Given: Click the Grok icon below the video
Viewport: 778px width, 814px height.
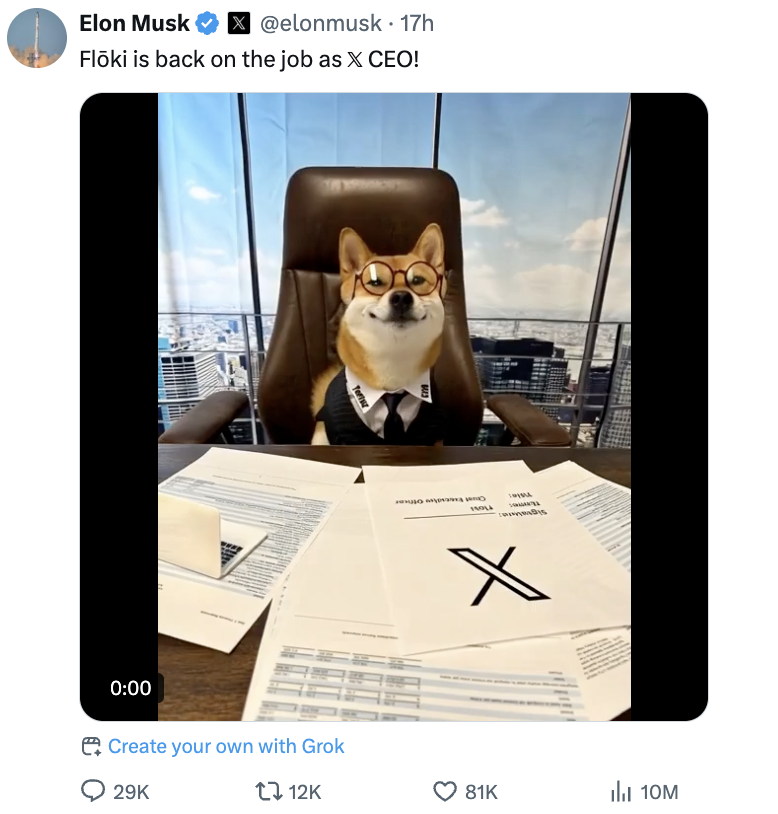Looking at the screenshot, I should tap(92, 746).
